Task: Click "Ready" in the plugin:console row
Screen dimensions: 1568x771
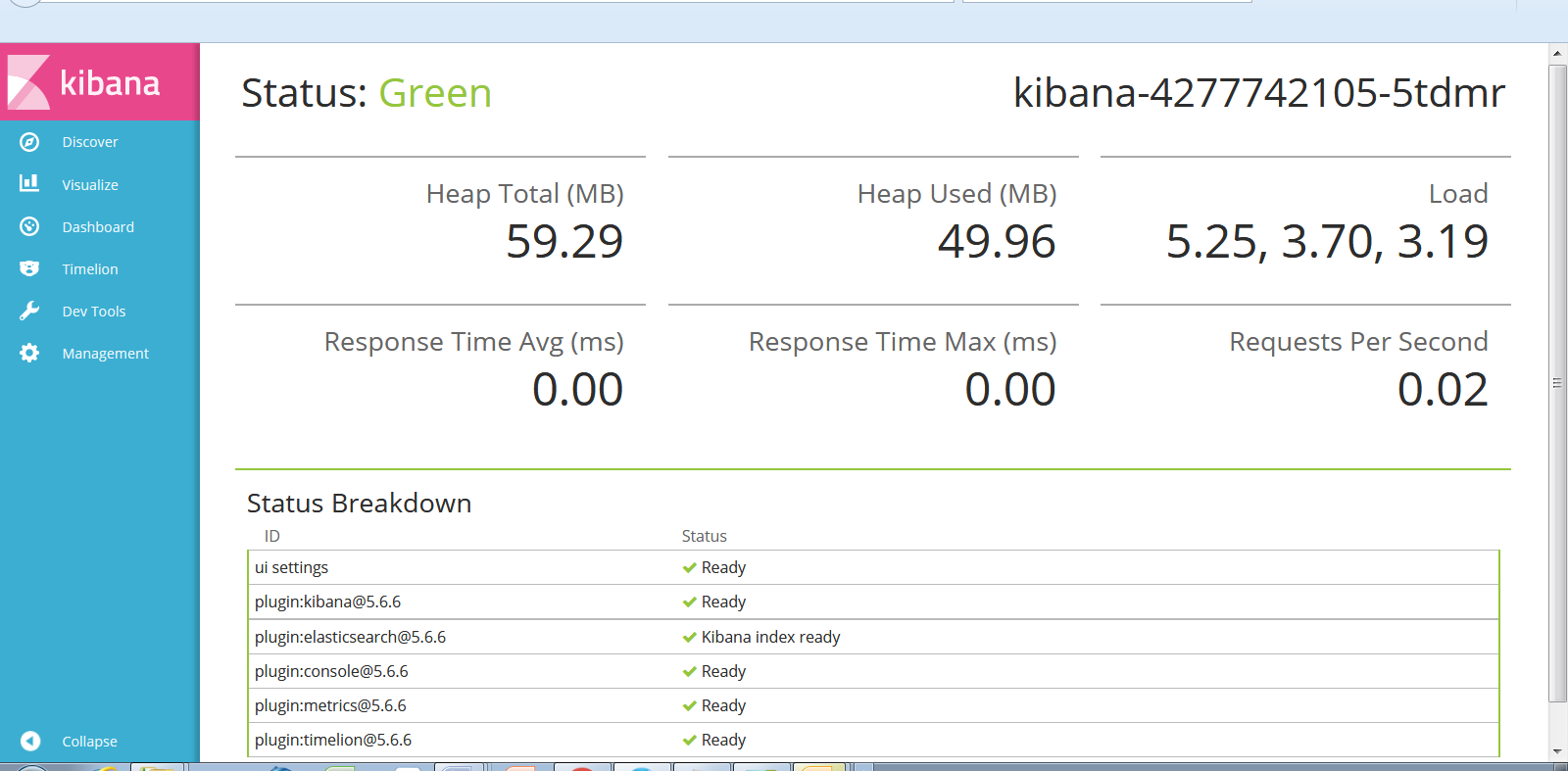Action: [723, 672]
